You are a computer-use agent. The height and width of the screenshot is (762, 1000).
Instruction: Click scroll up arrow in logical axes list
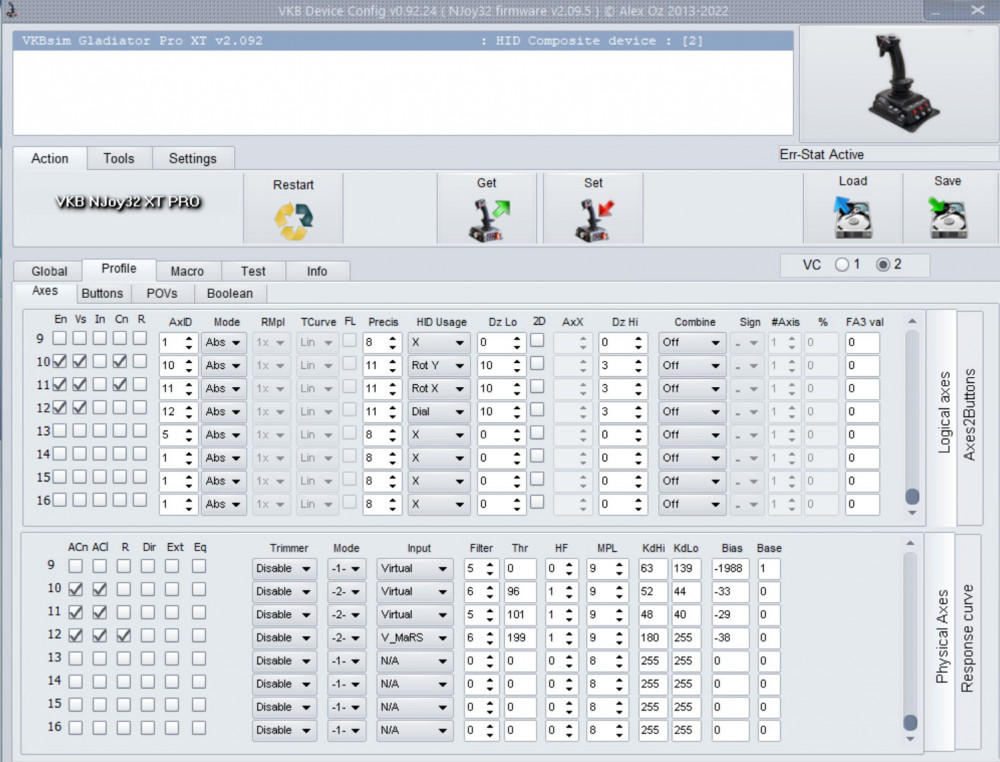tap(913, 321)
